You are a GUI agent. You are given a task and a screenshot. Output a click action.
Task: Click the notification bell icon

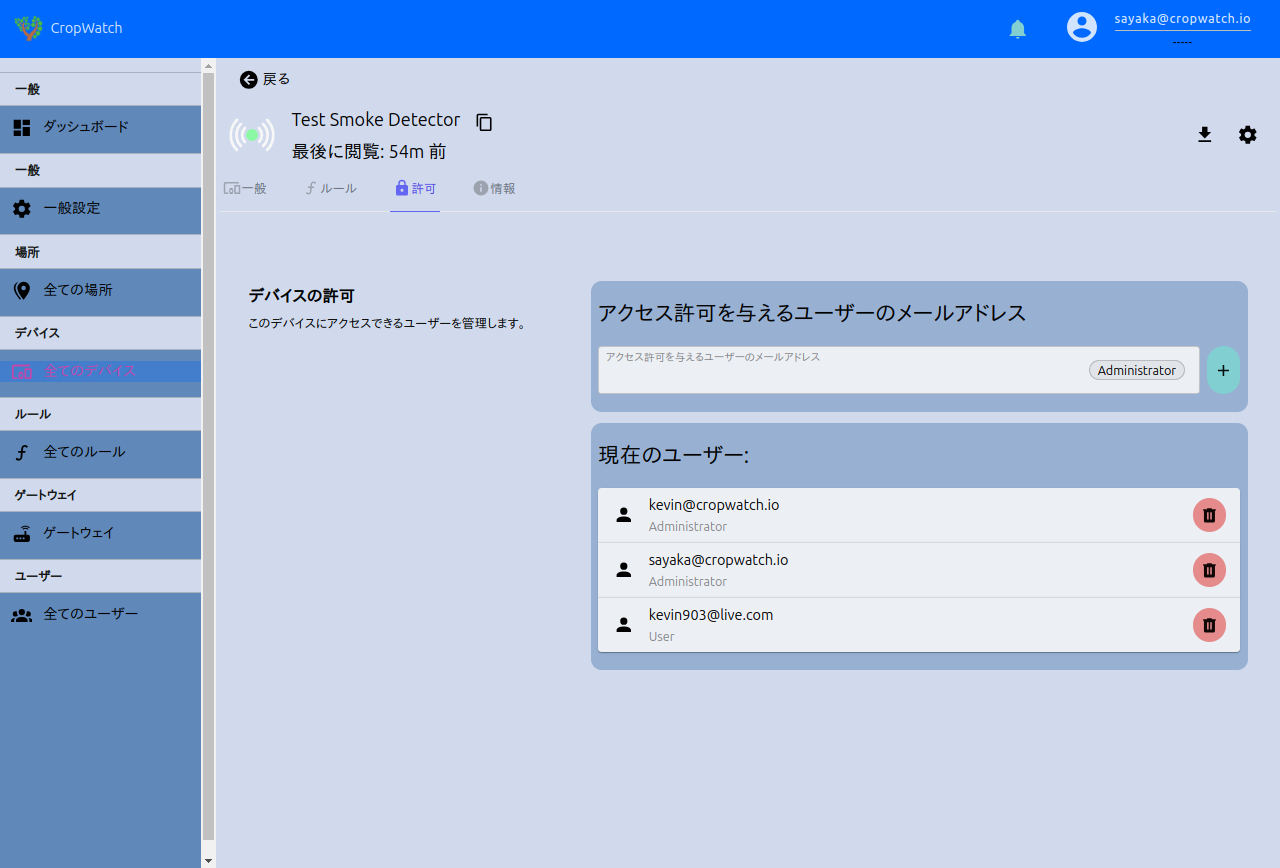tap(1017, 29)
